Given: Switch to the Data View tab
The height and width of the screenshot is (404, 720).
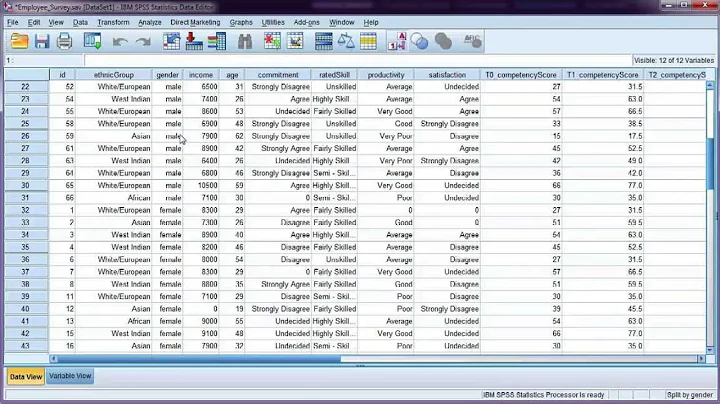Looking at the screenshot, I should pyautogui.click(x=26, y=376).
